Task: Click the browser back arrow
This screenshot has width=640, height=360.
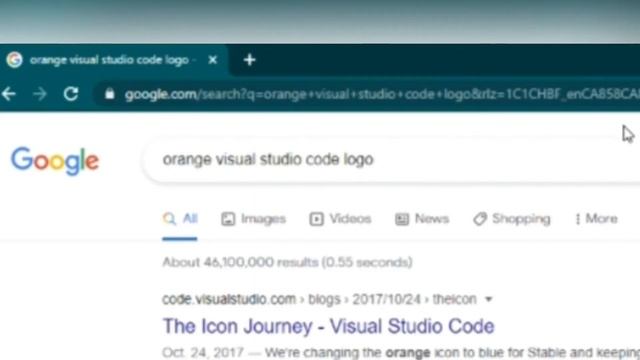Action: [9, 94]
